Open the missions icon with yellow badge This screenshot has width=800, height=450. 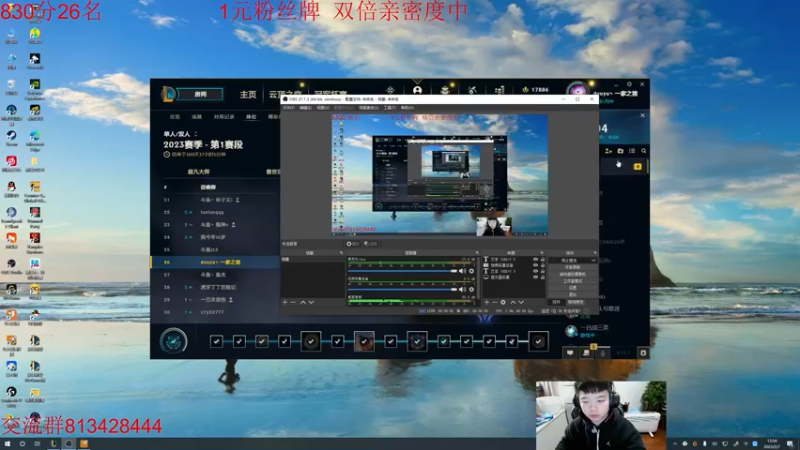pyautogui.click(x=586, y=352)
